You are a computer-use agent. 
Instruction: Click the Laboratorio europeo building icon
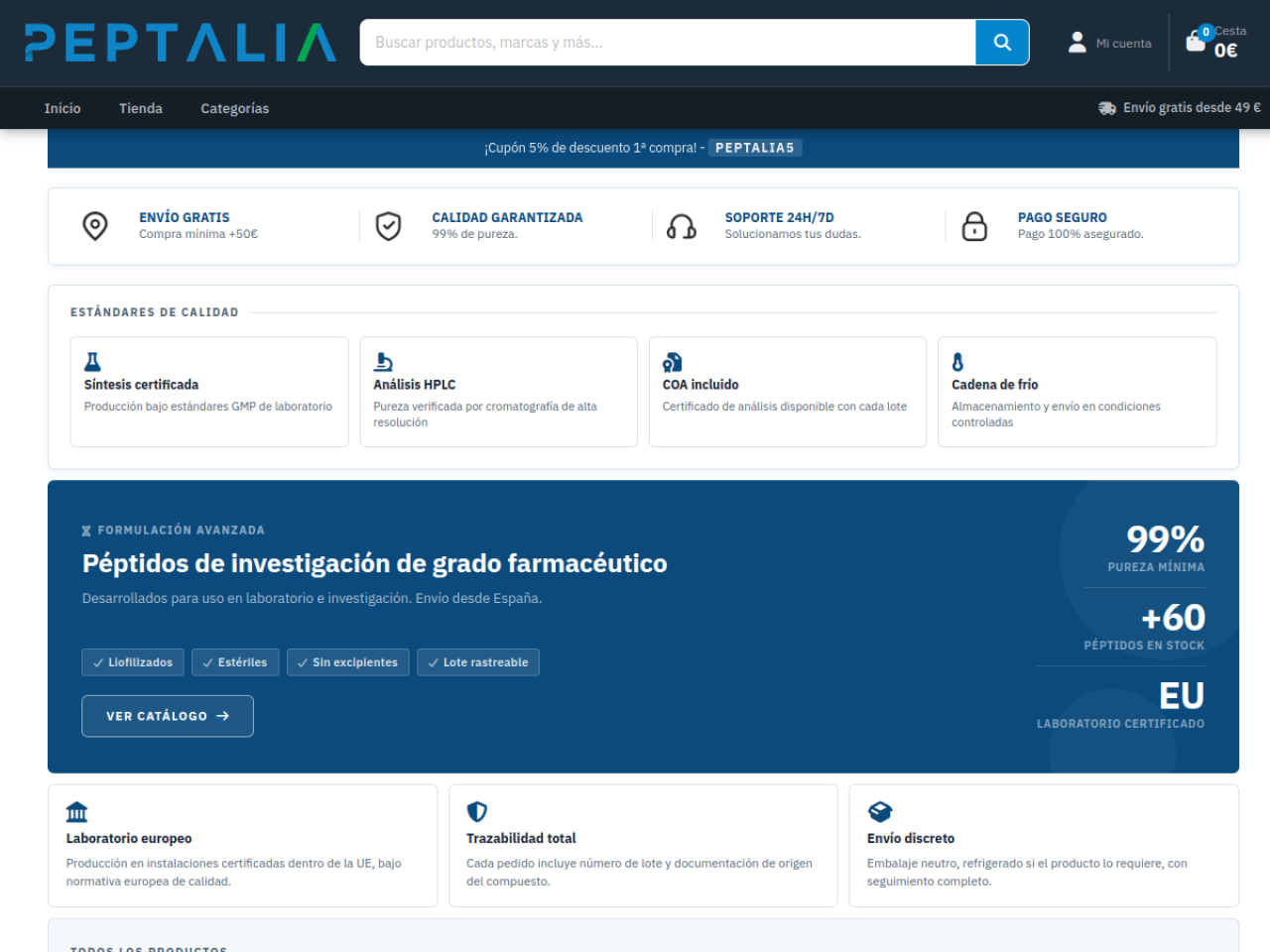pos(76,812)
